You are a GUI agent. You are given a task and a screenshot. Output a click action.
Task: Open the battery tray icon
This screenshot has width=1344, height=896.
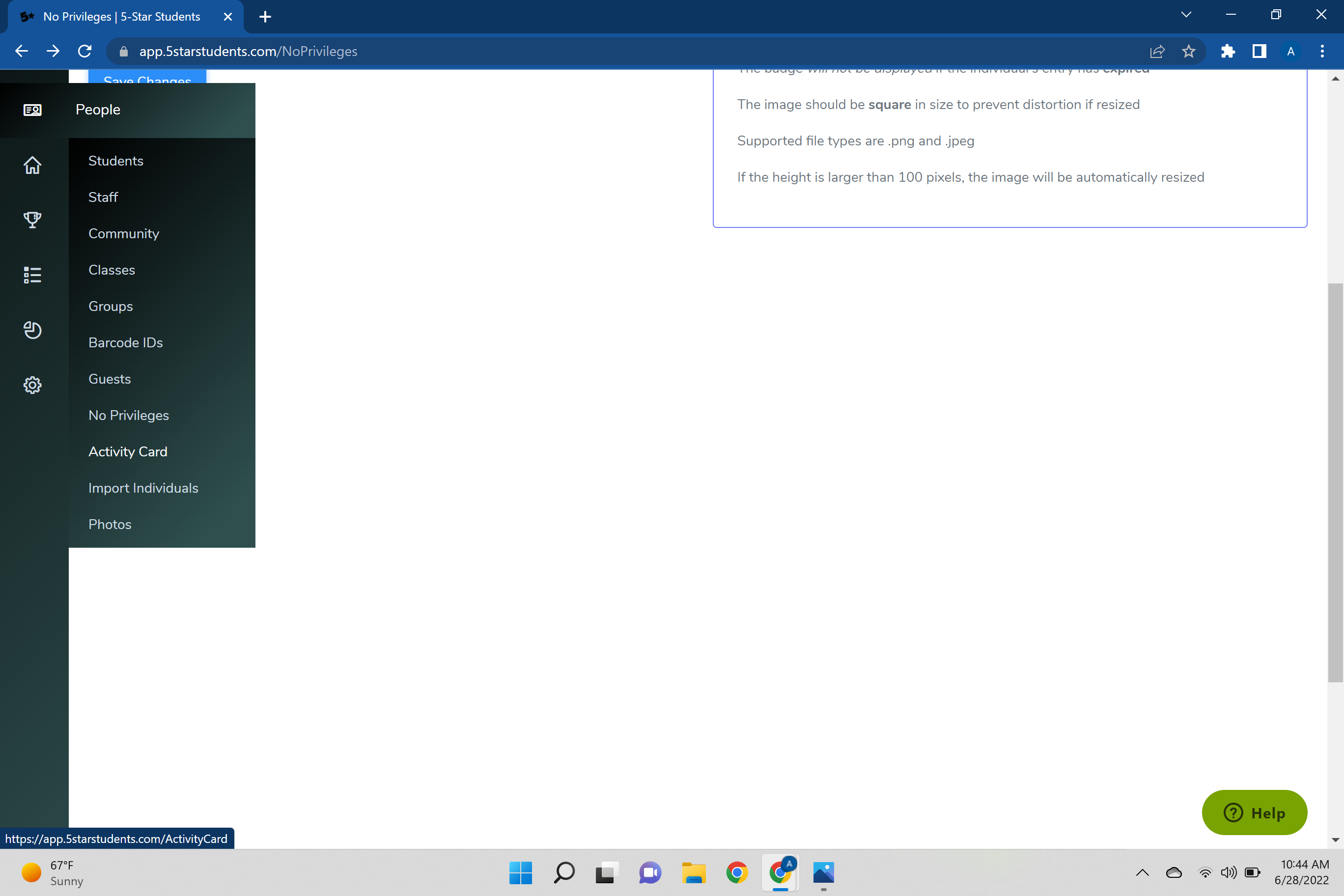[x=1253, y=872]
